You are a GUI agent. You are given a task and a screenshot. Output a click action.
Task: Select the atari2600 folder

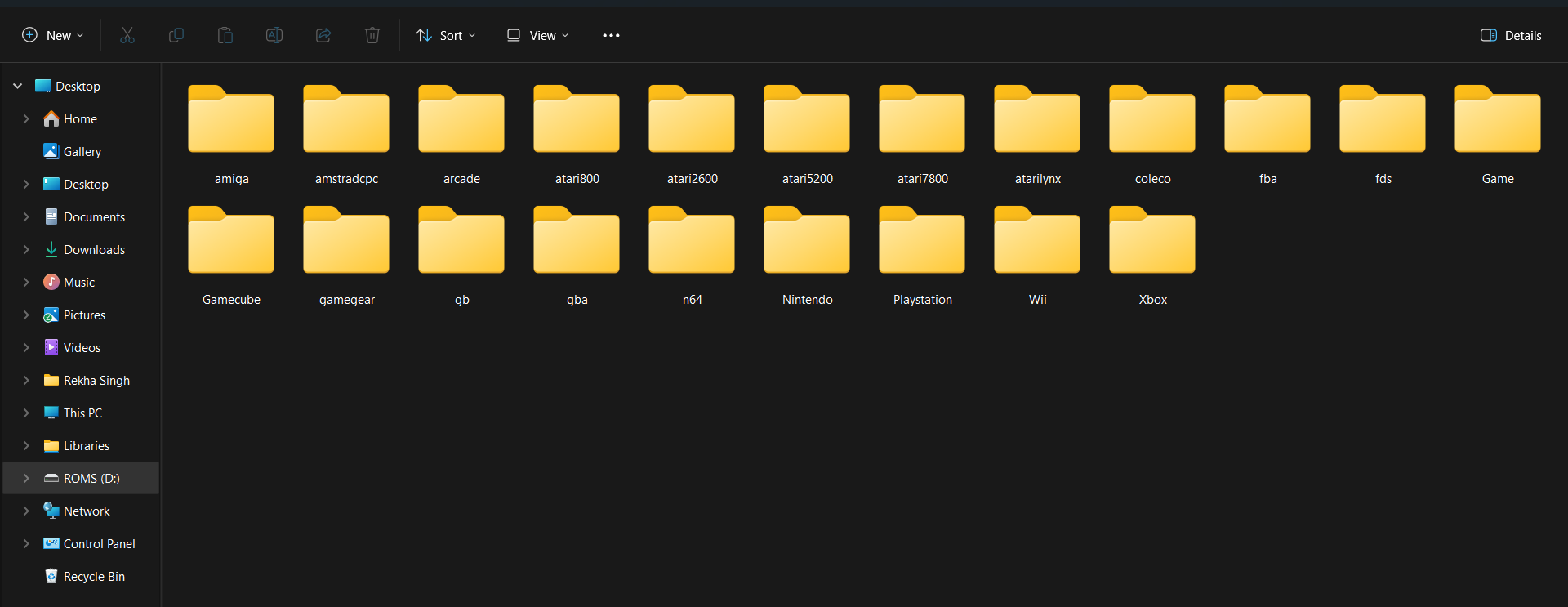click(692, 134)
